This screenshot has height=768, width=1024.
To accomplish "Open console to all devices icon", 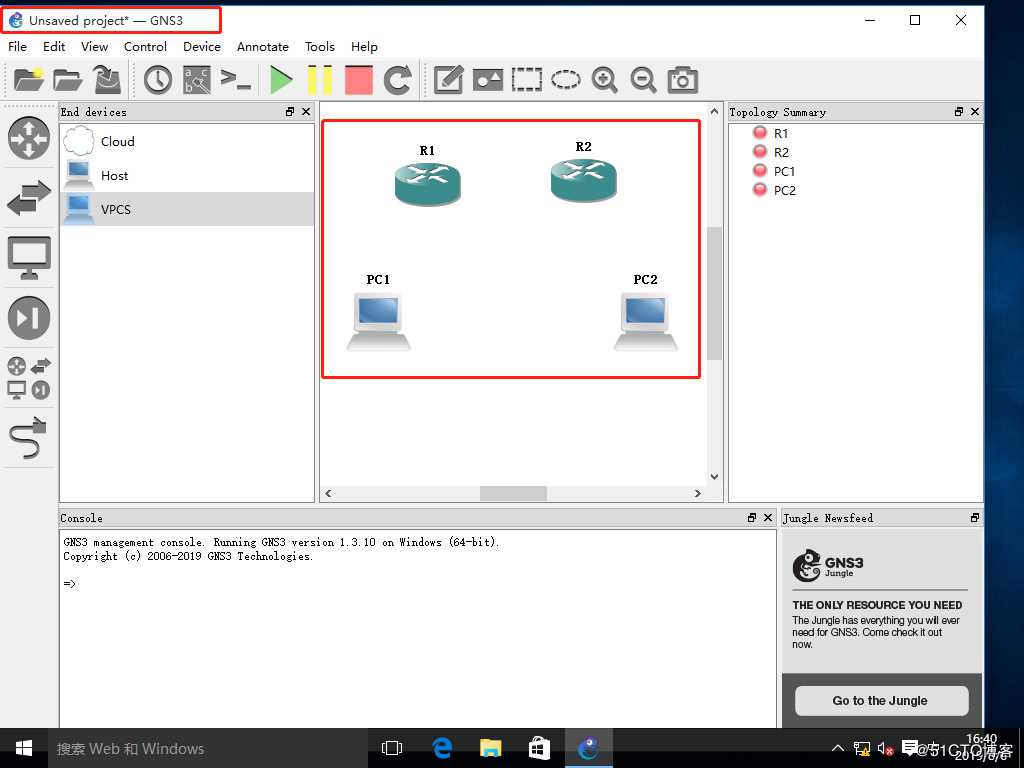I will click(x=235, y=80).
